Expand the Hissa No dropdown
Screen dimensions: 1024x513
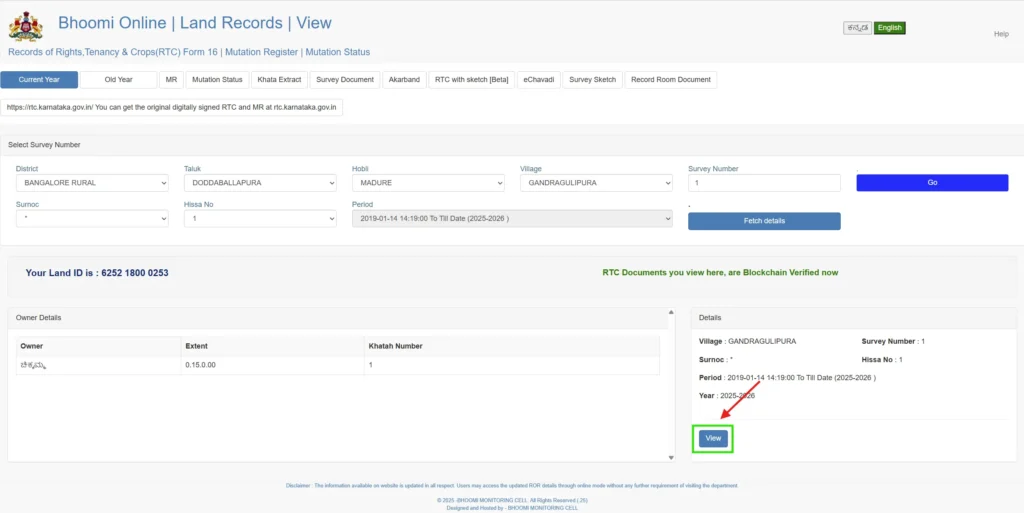[x=260, y=218]
